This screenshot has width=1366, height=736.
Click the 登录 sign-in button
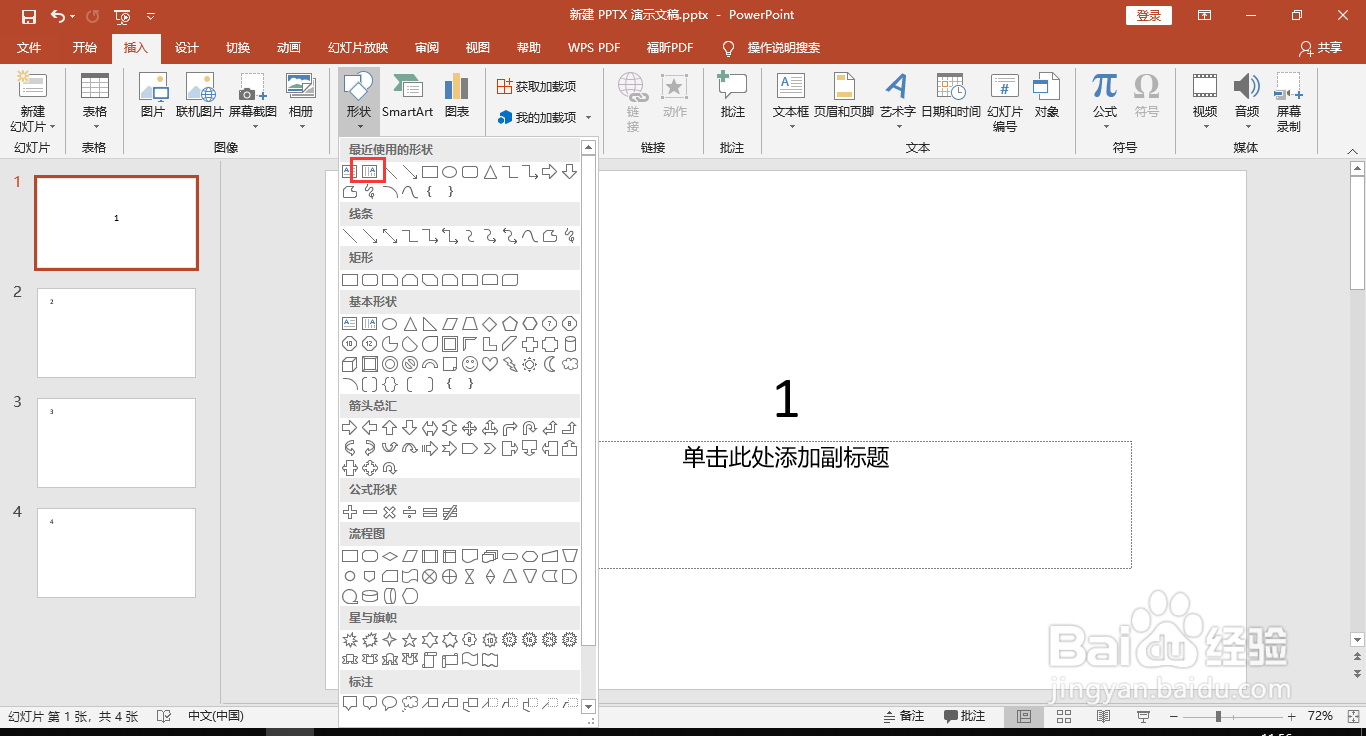(x=1149, y=15)
